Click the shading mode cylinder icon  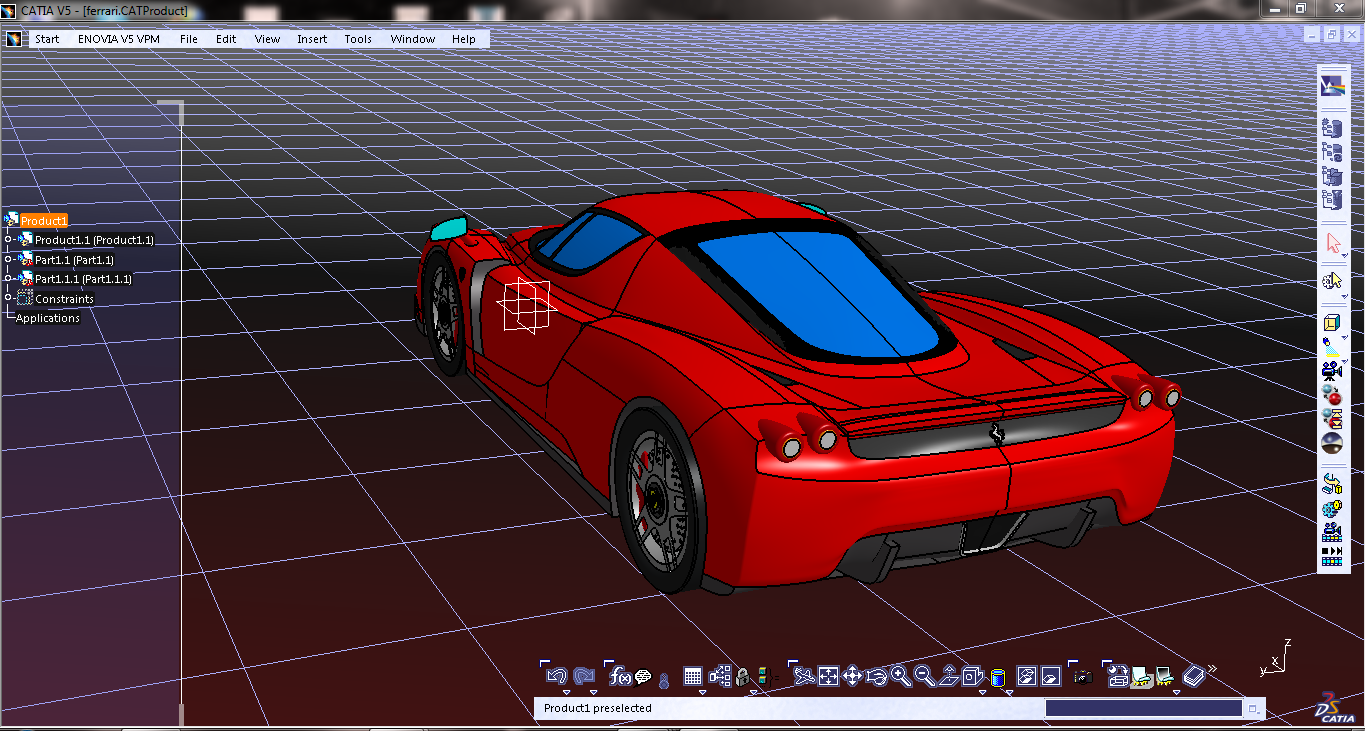click(998, 678)
